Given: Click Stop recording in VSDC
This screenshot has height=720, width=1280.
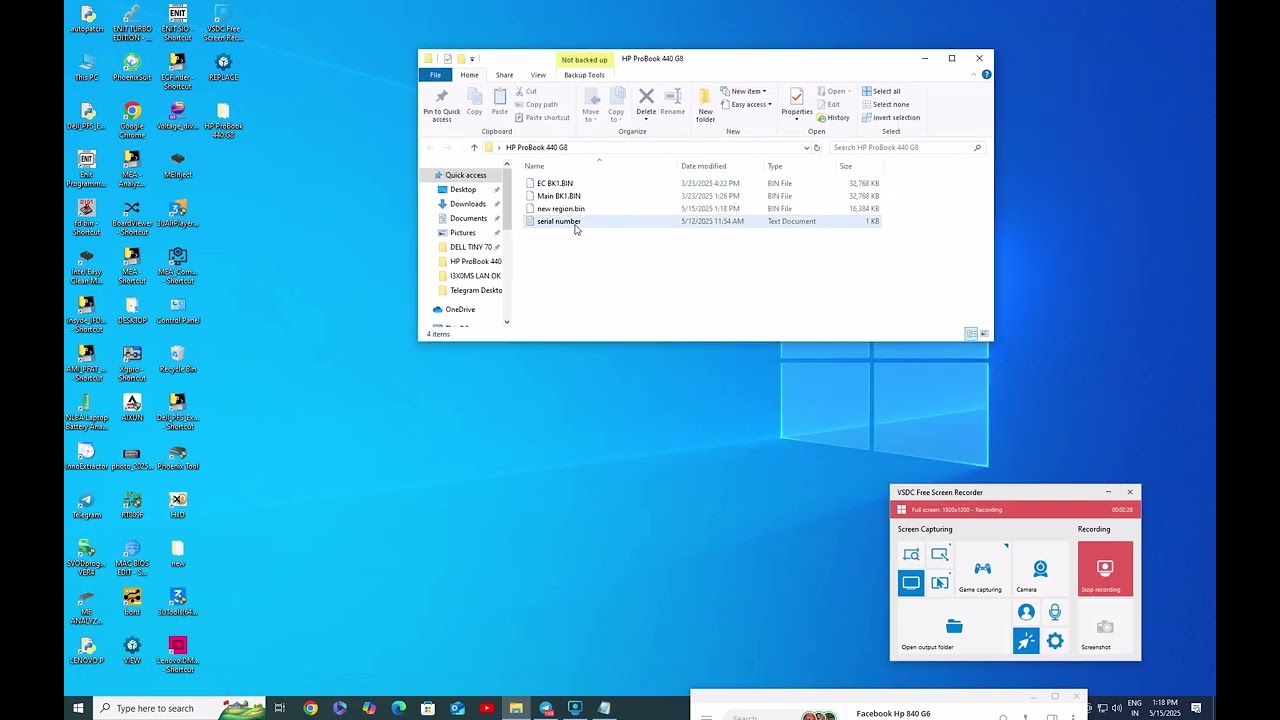Looking at the screenshot, I should click(1105, 570).
